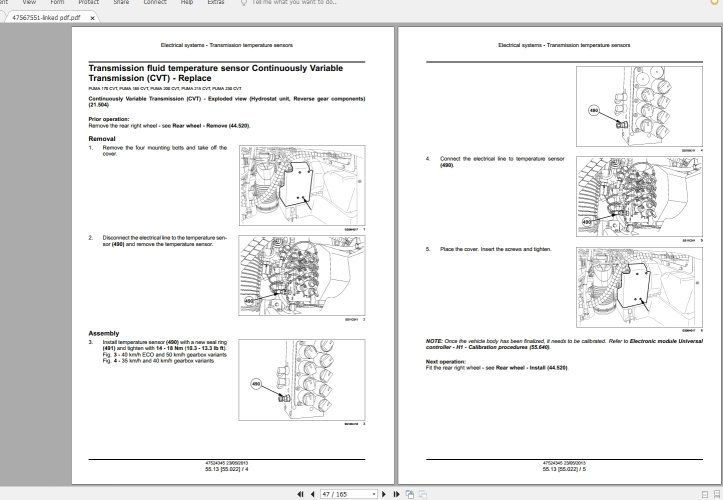Click the figure beside step 5 Place the cover
The width and height of the screenshot is (723, 500).
639,287
